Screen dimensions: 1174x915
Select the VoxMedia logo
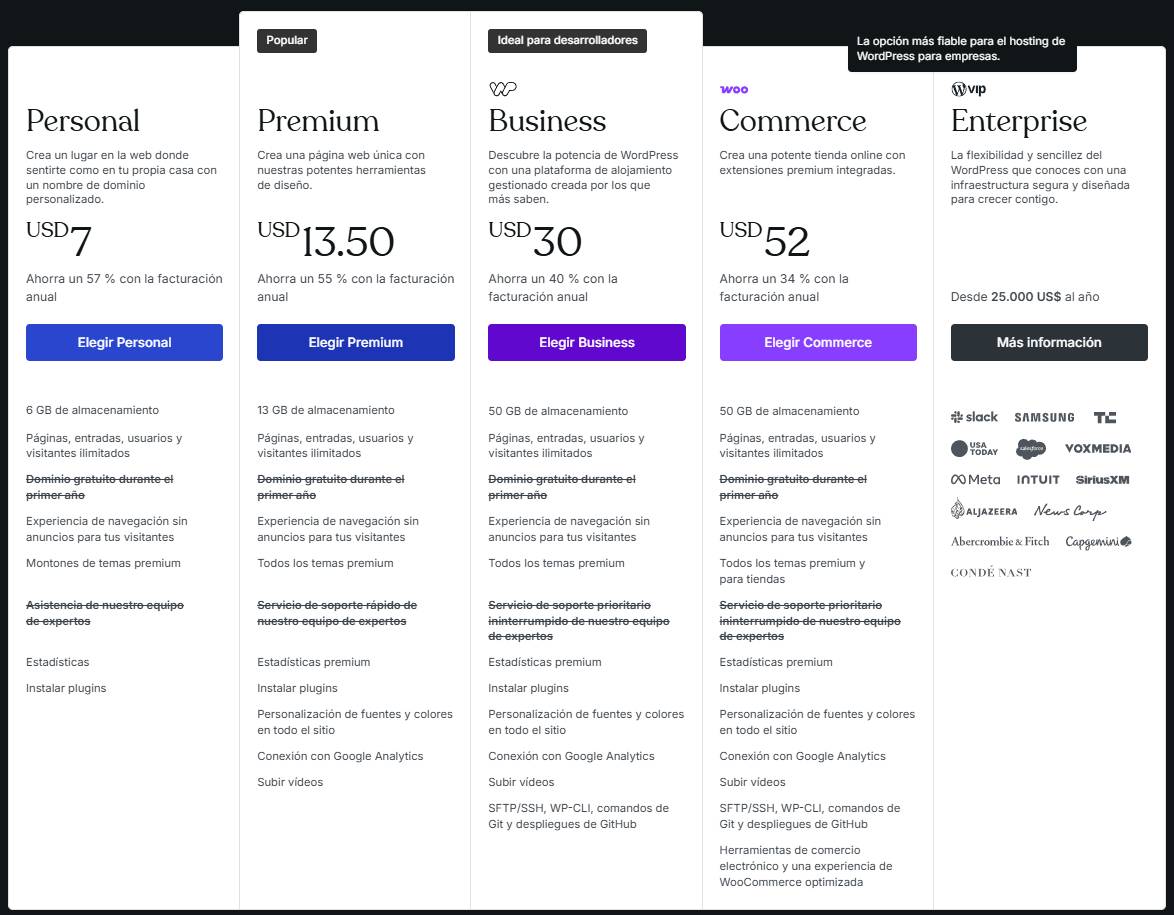(x=1098, y=448)
